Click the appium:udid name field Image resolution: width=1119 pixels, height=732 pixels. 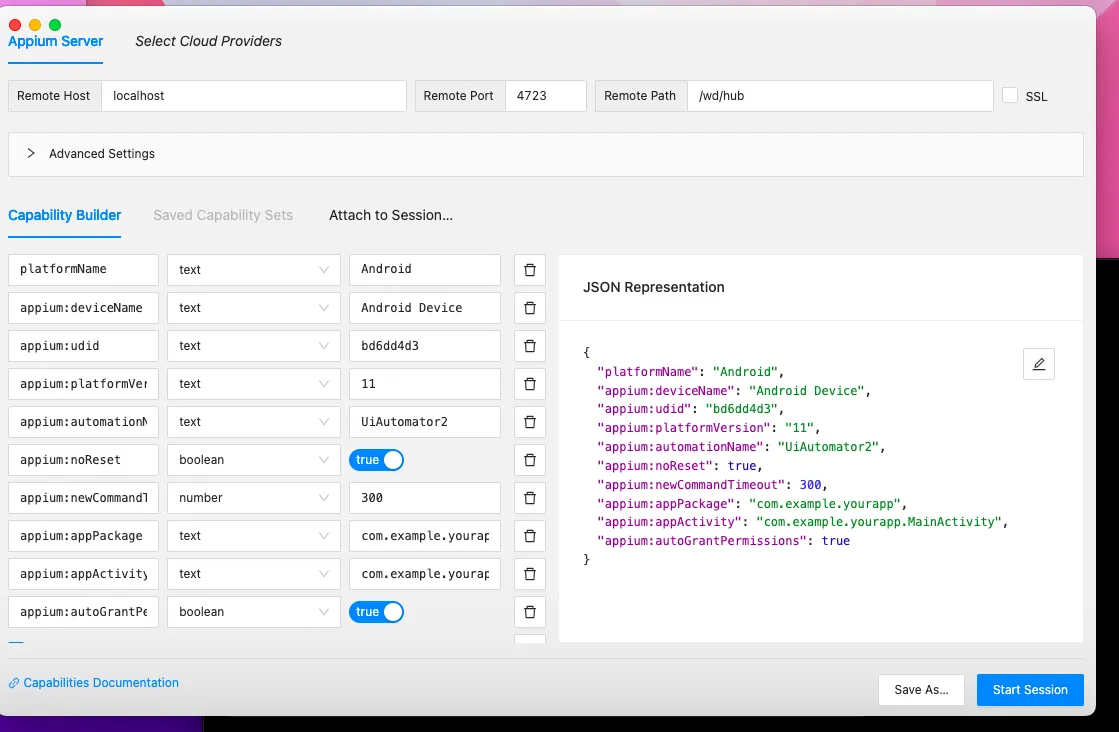coord(83,346)
